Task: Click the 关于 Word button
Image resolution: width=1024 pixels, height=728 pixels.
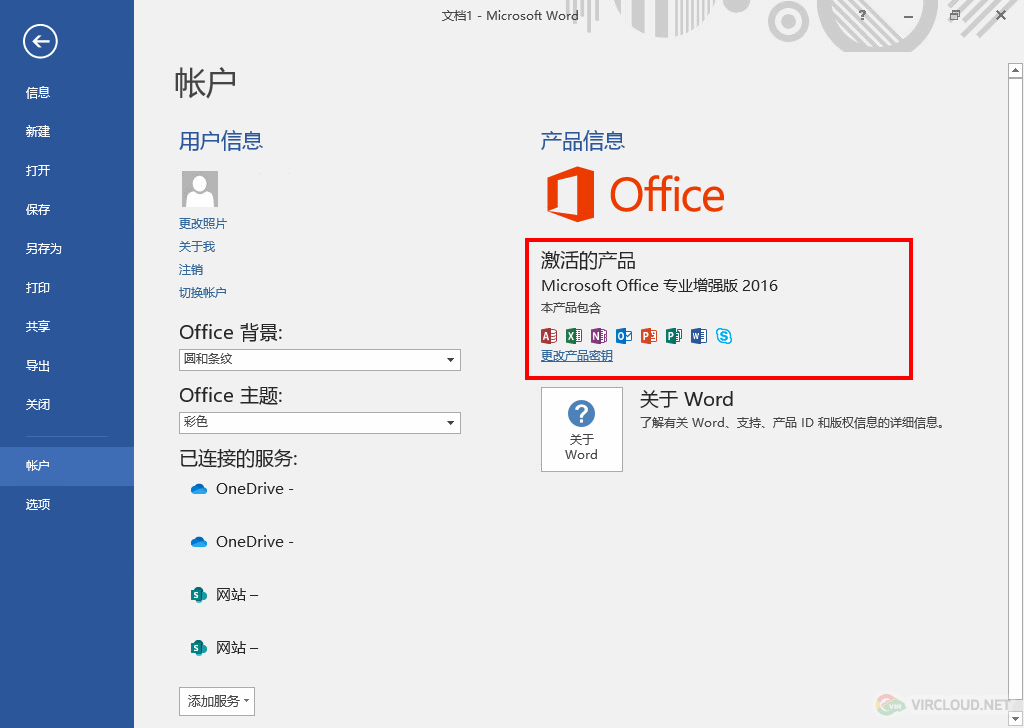Action: (x=581, y=429)
